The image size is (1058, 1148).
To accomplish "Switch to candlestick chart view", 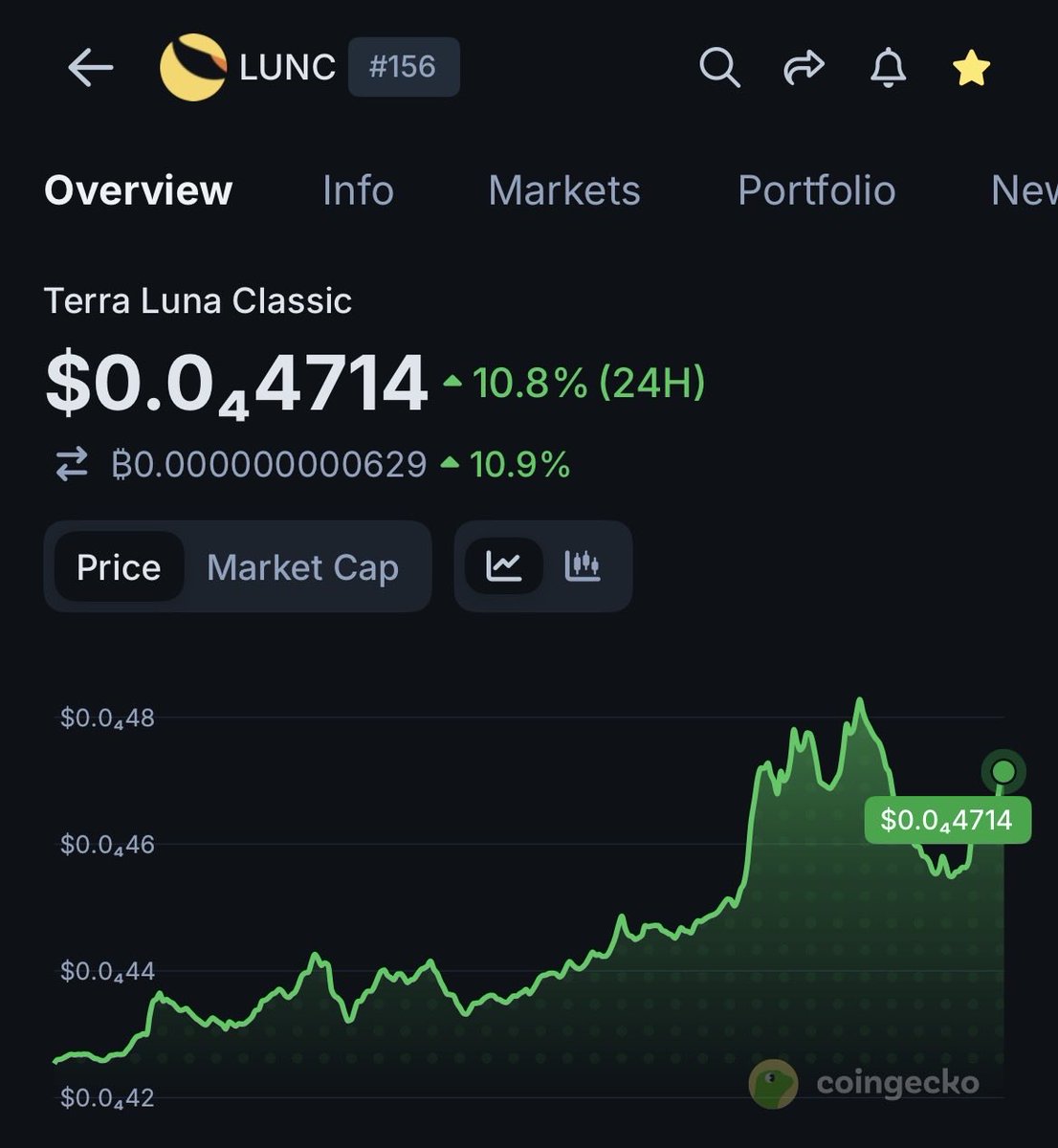I will pos(583,566).
